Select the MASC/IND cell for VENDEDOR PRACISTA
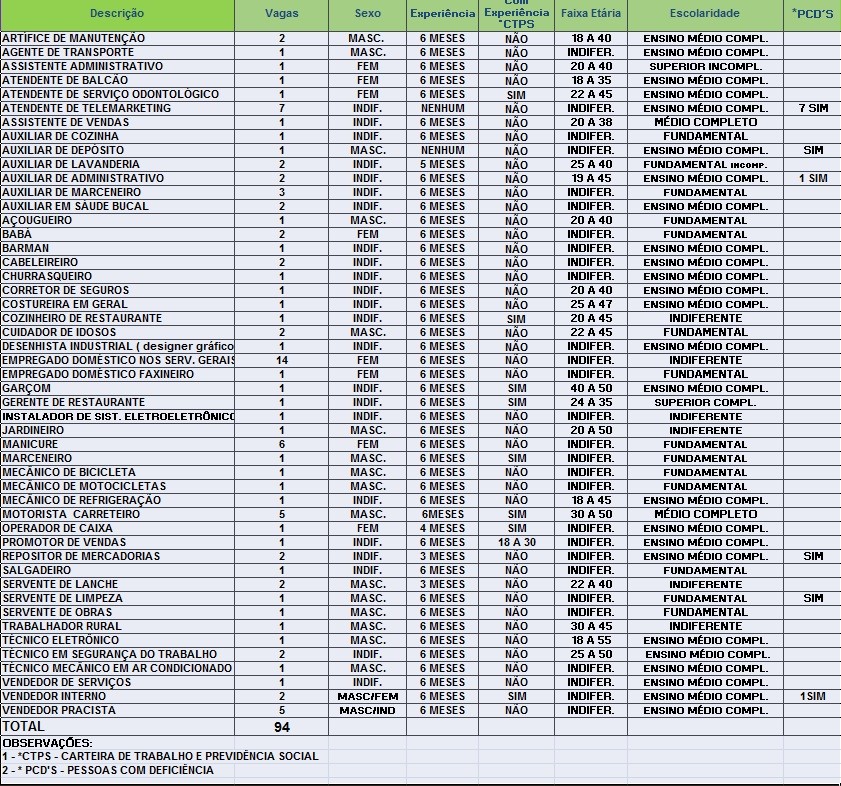841x786 pixels. point(367,710)
